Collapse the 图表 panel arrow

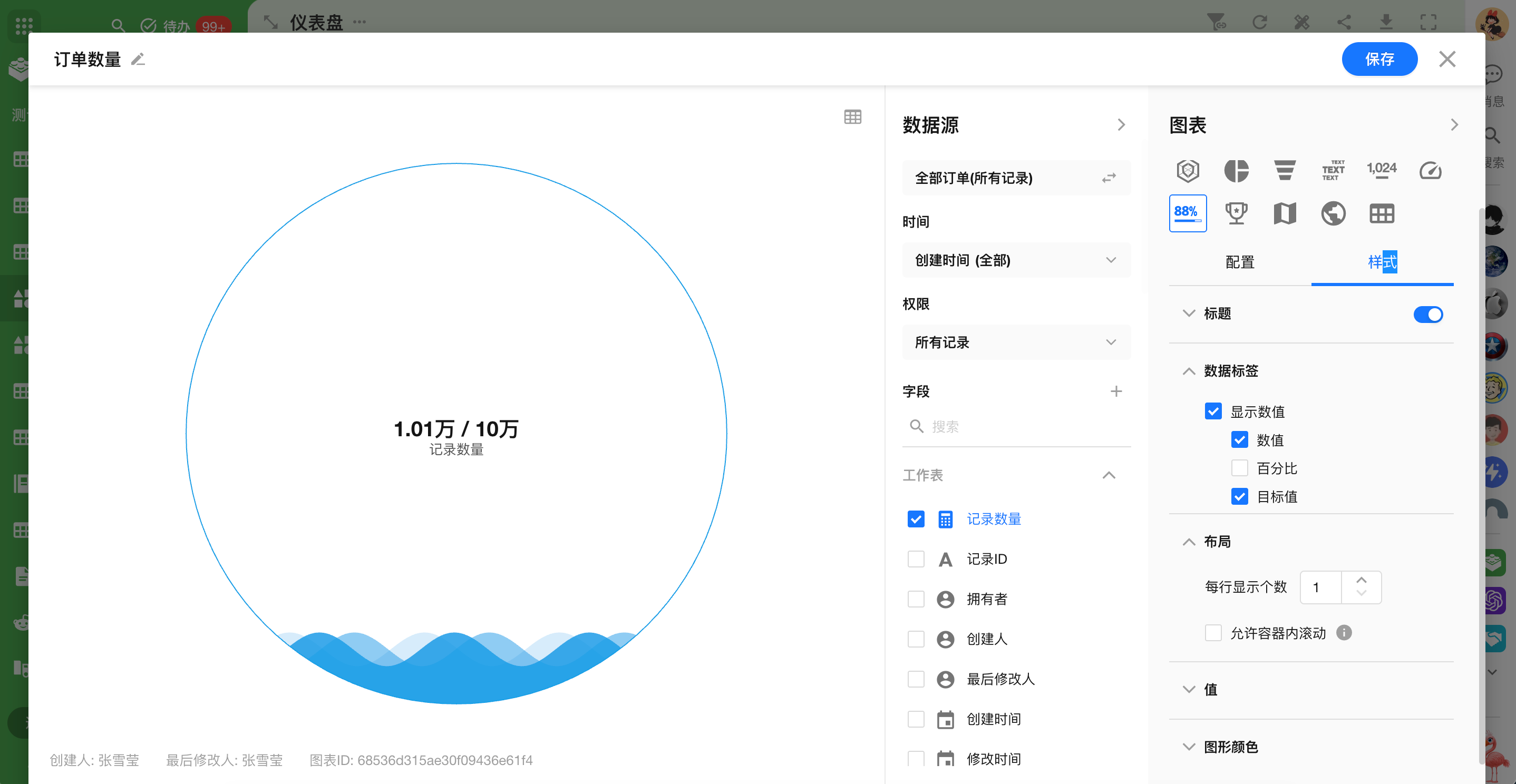pyautogui.click(x=1454, y=125)
